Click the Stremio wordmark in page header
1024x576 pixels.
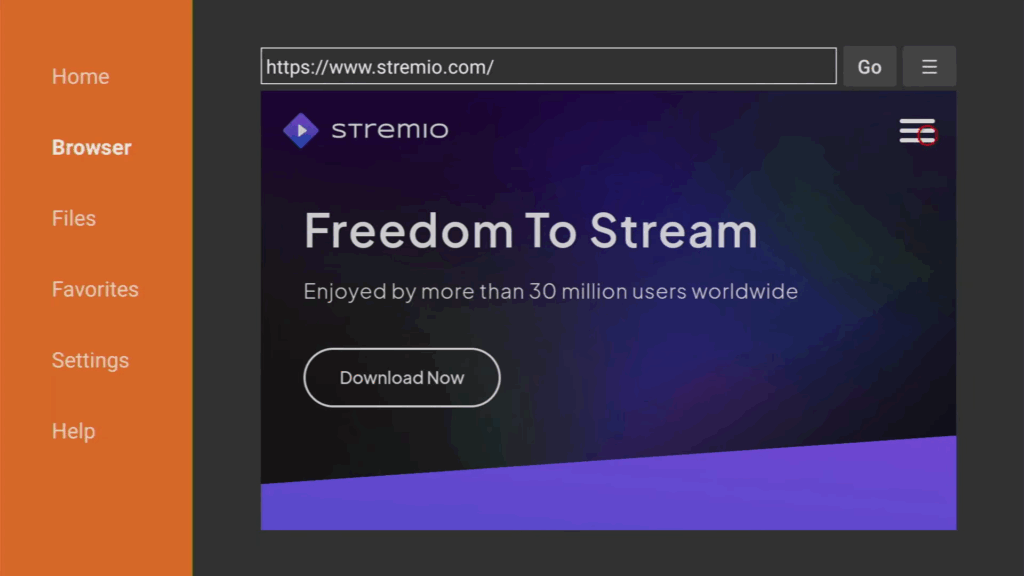pos(390,130)
